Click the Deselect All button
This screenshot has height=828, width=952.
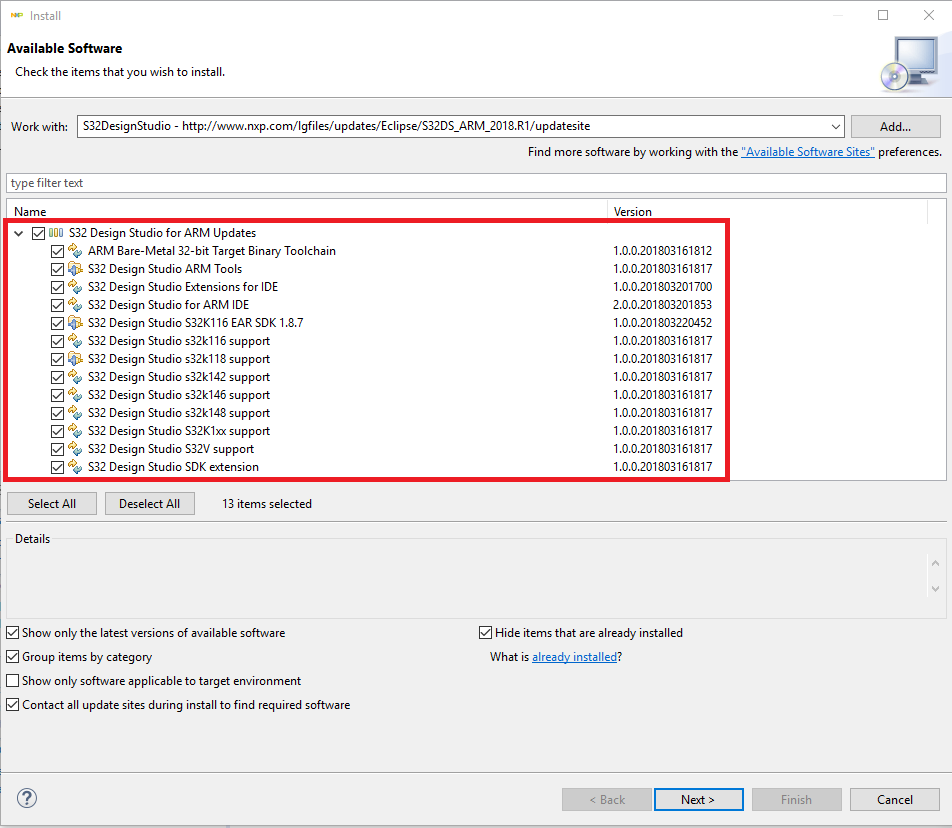tap(149, 504)
